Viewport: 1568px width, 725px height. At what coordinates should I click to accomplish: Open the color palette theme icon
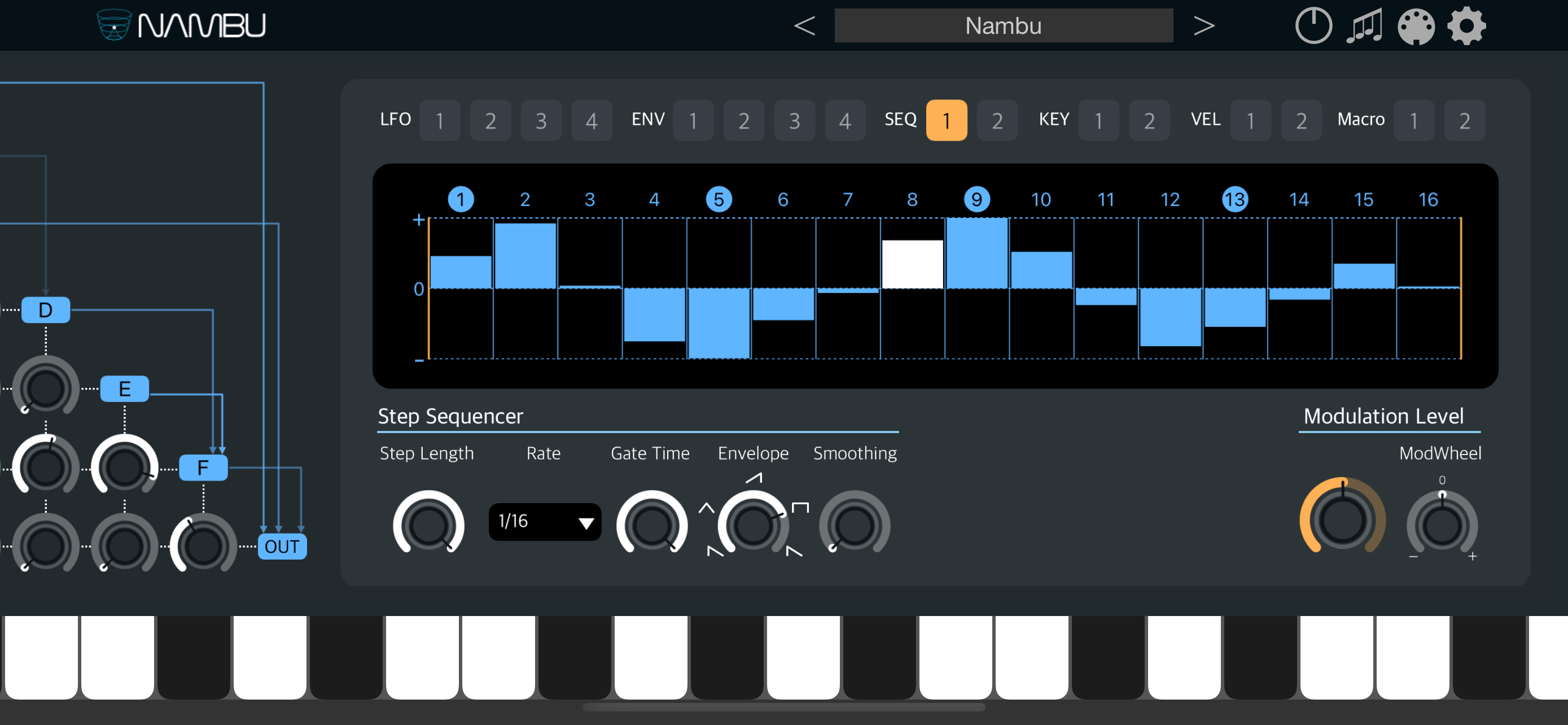[1415, 26]
